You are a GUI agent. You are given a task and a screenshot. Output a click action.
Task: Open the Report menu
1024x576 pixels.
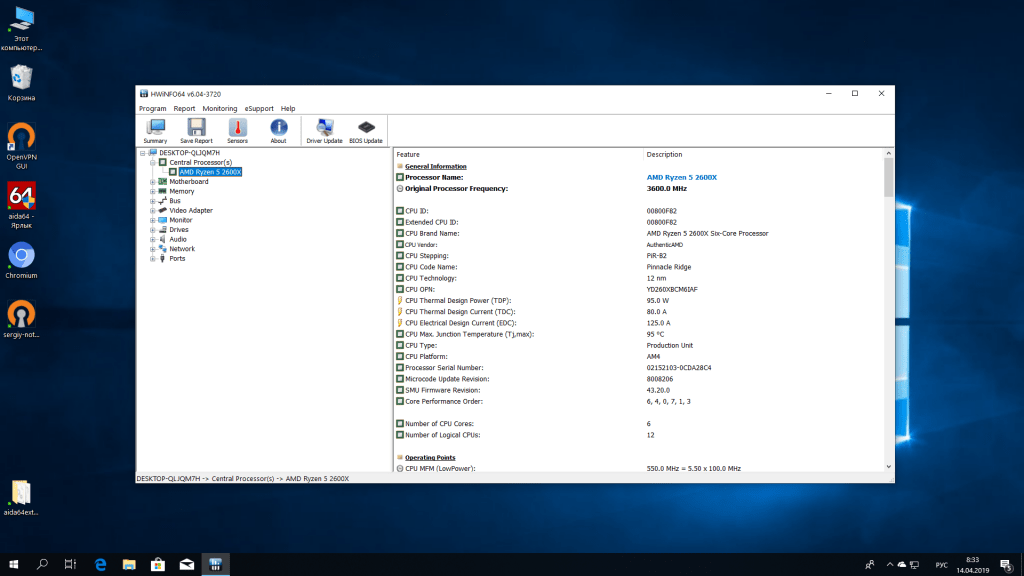click(184, 108)
